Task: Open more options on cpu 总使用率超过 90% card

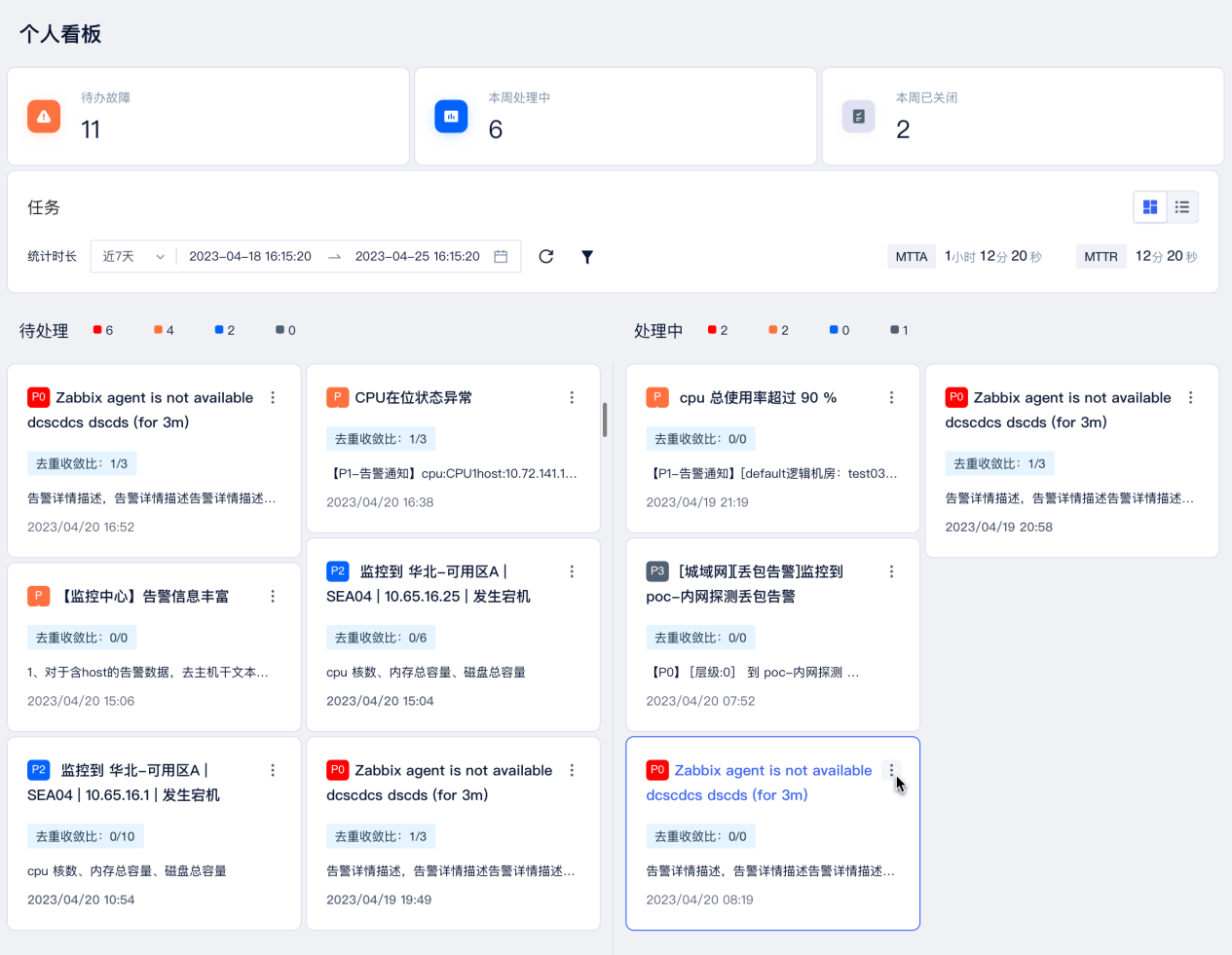Action: point(891,397)
